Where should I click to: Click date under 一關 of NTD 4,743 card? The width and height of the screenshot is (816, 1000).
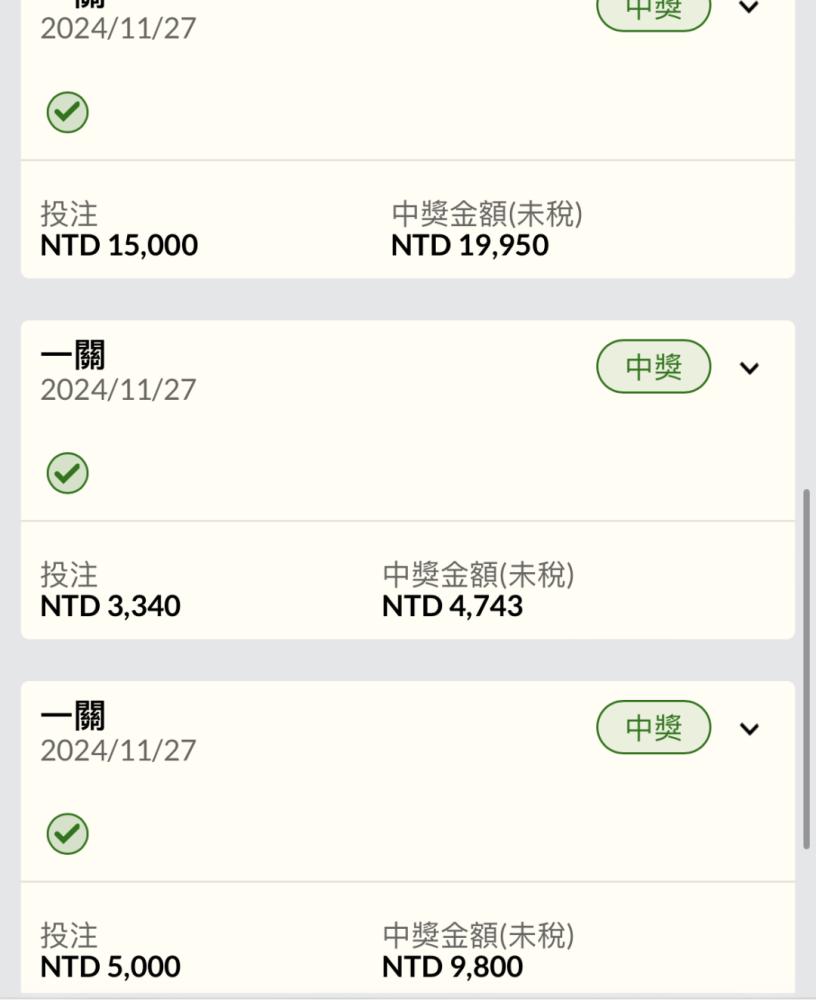(x=118, y=390)
